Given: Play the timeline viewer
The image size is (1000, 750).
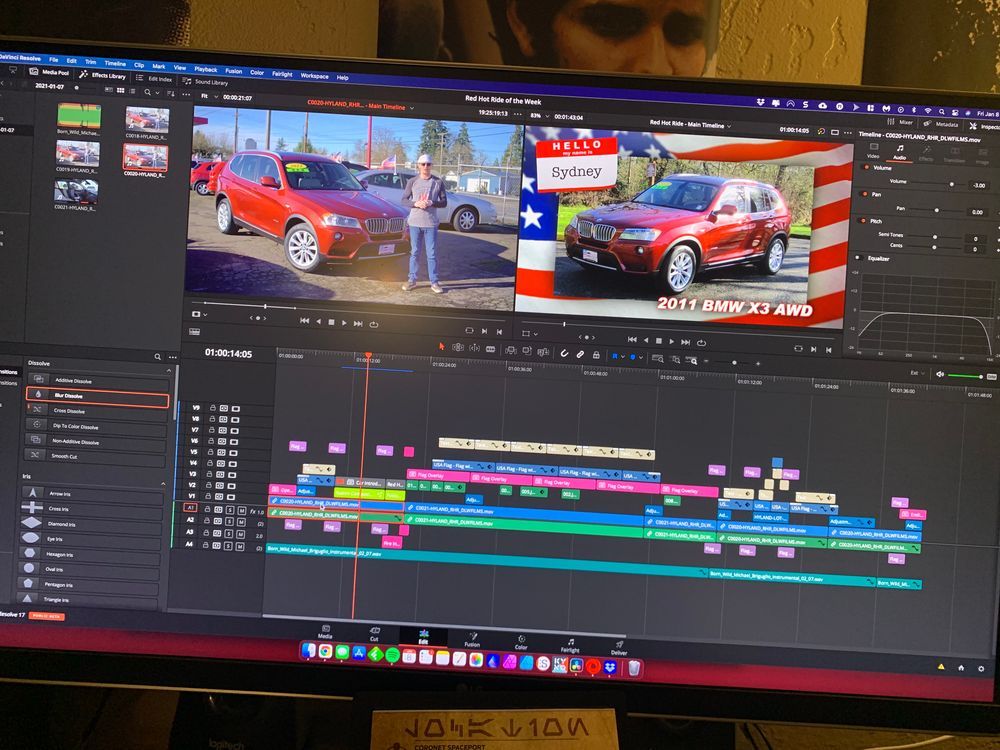Looking at the screenshot, I should pos(672,341).
